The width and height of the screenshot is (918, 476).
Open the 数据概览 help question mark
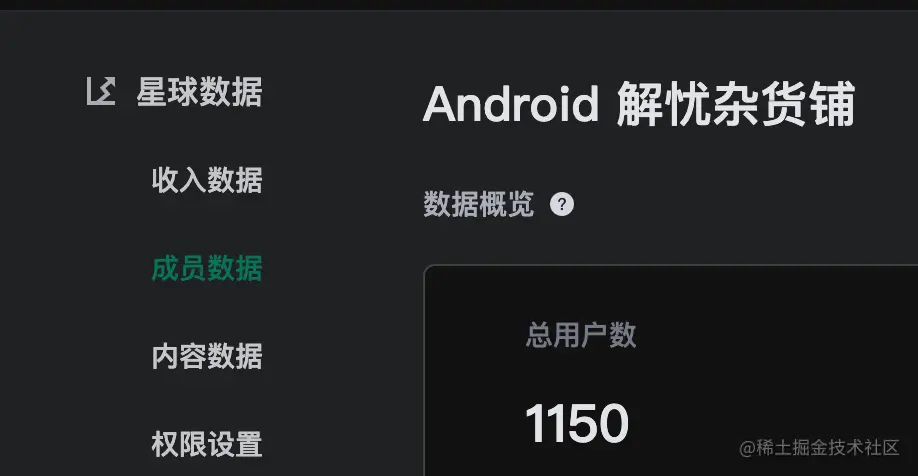click(561, 204)
